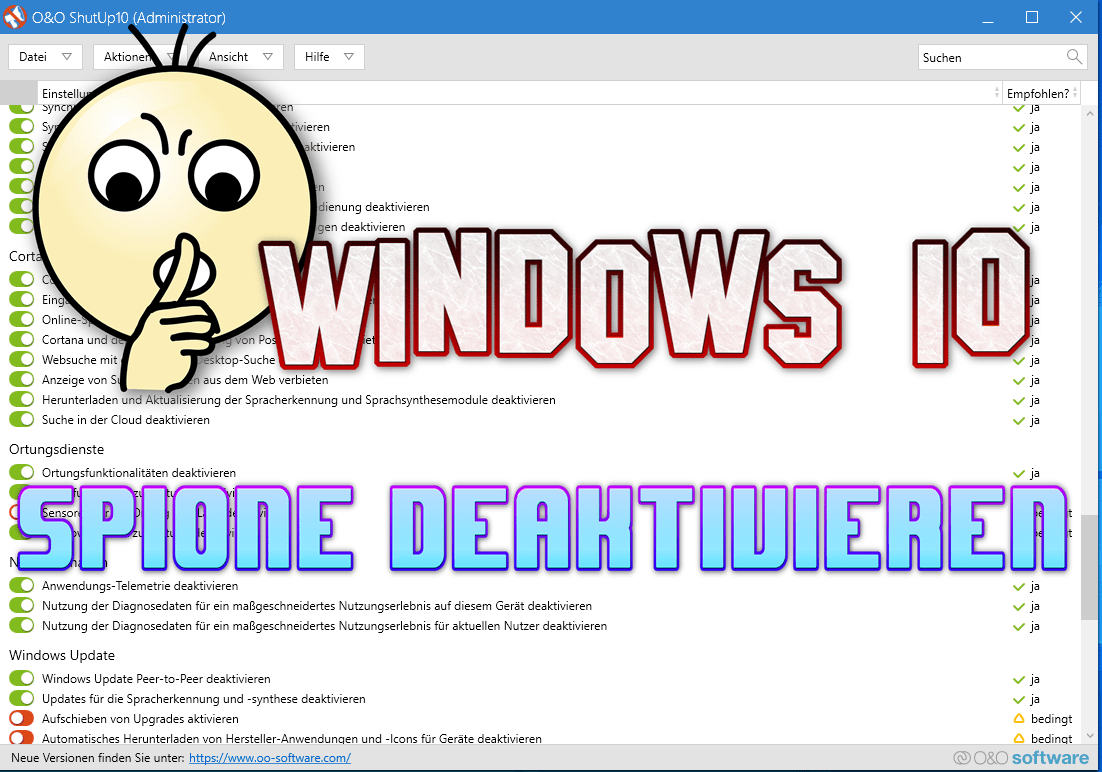Click label 'Anwendungs-Telemetrie deaktivieren'
Image resolution: width=1102 pixels, height=772 pixels.
point(140,585)
